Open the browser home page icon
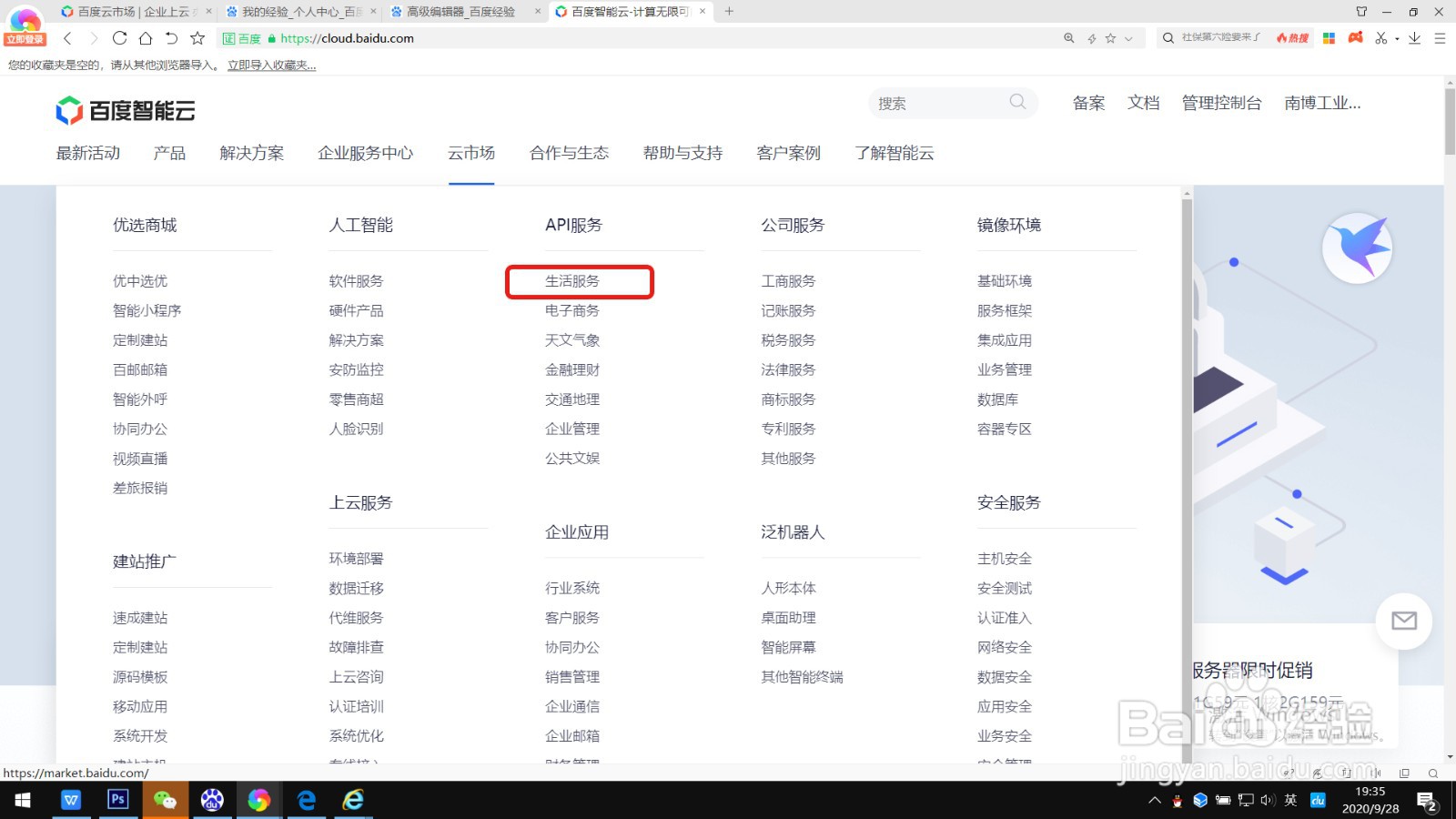The width and height of the screenshot is (1456, 819). click(x=146, y=38)
